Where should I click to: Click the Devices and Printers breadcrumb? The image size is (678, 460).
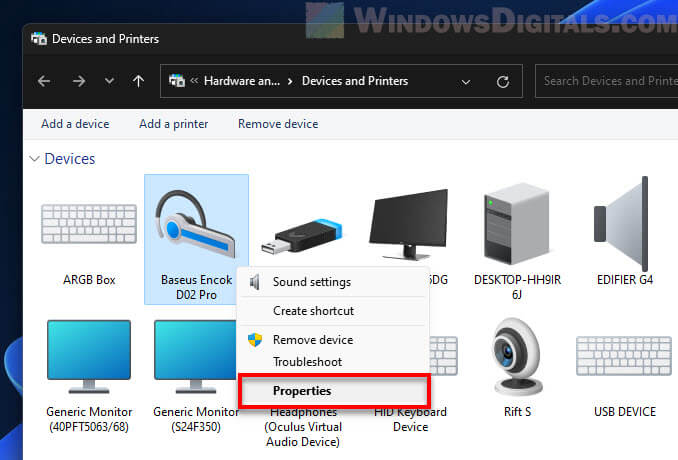[355, 81]
